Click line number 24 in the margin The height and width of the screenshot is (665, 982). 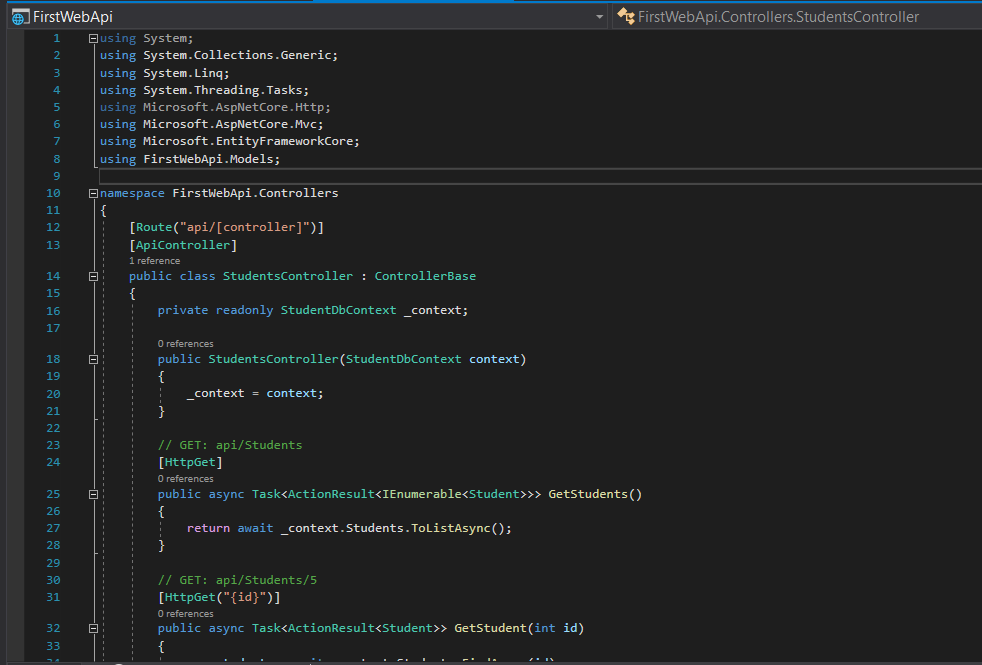coord(54,461)
